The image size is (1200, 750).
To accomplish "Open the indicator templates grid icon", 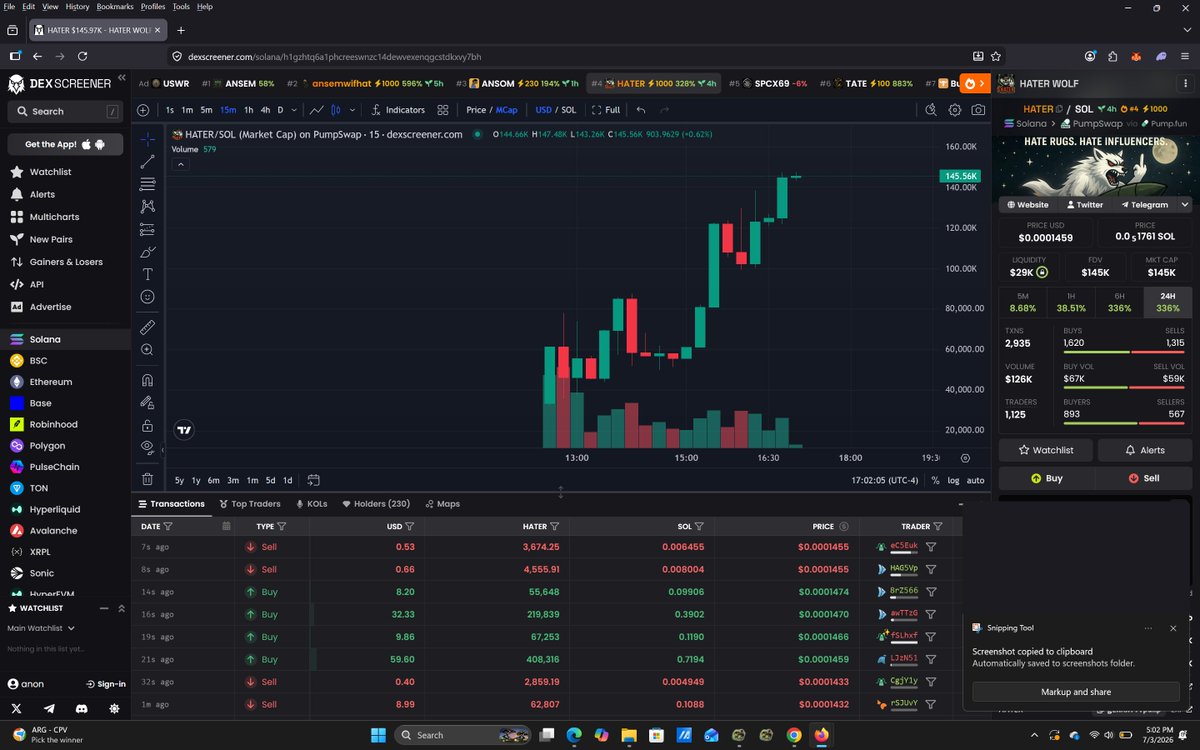I will click(443, 110).
